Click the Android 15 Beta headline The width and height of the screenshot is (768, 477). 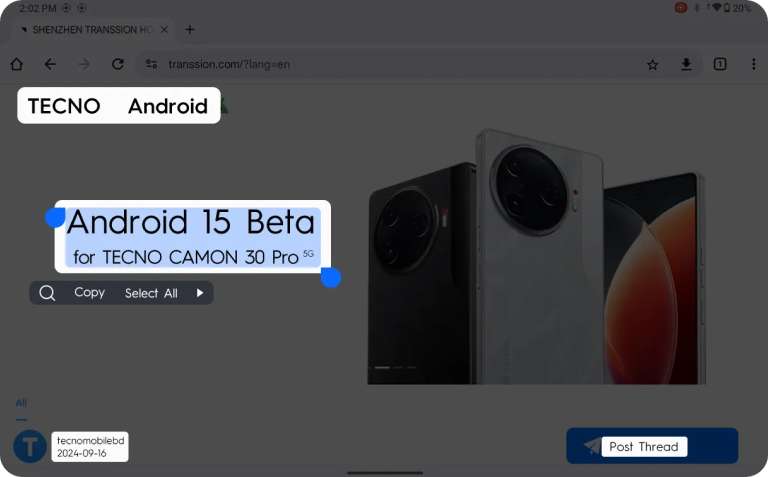pos(191,222)
